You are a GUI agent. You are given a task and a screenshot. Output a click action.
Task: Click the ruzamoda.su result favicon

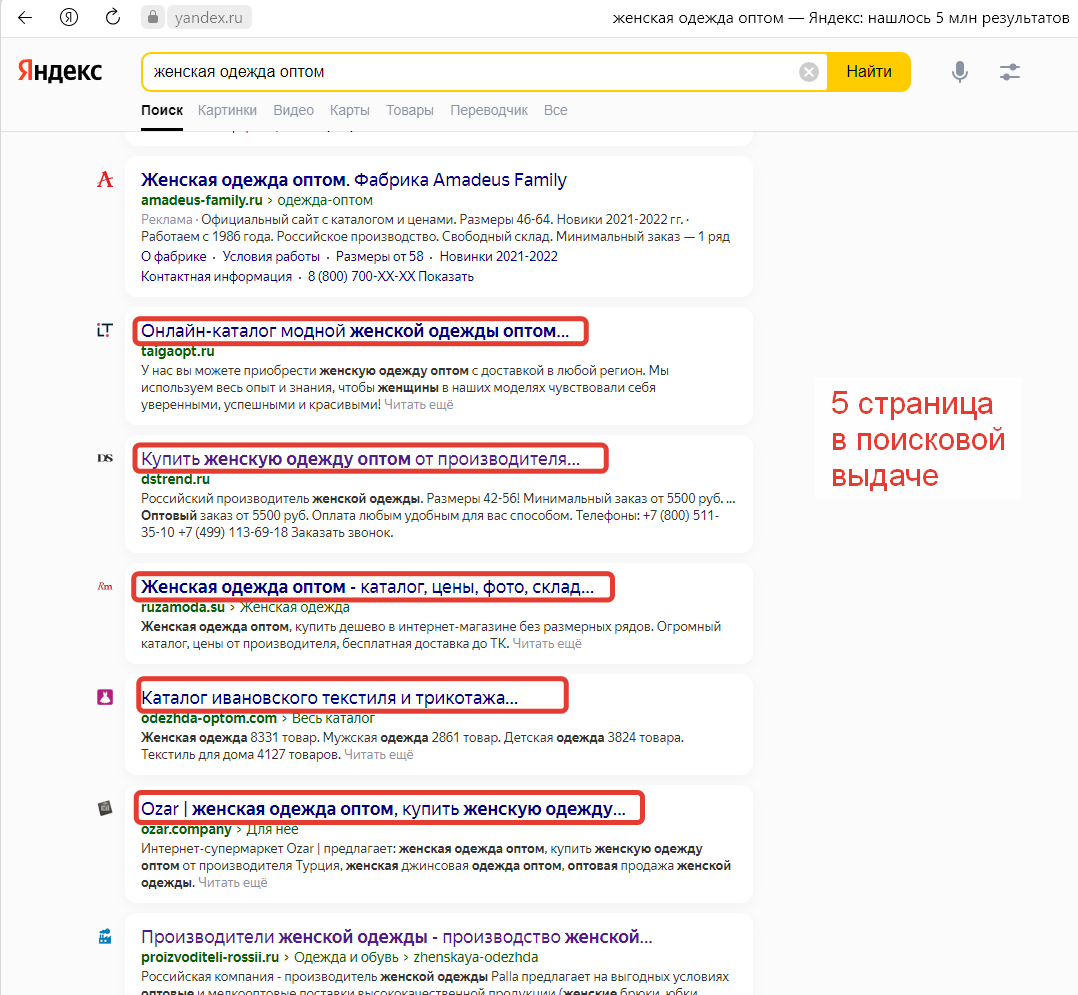pos(104,586)
